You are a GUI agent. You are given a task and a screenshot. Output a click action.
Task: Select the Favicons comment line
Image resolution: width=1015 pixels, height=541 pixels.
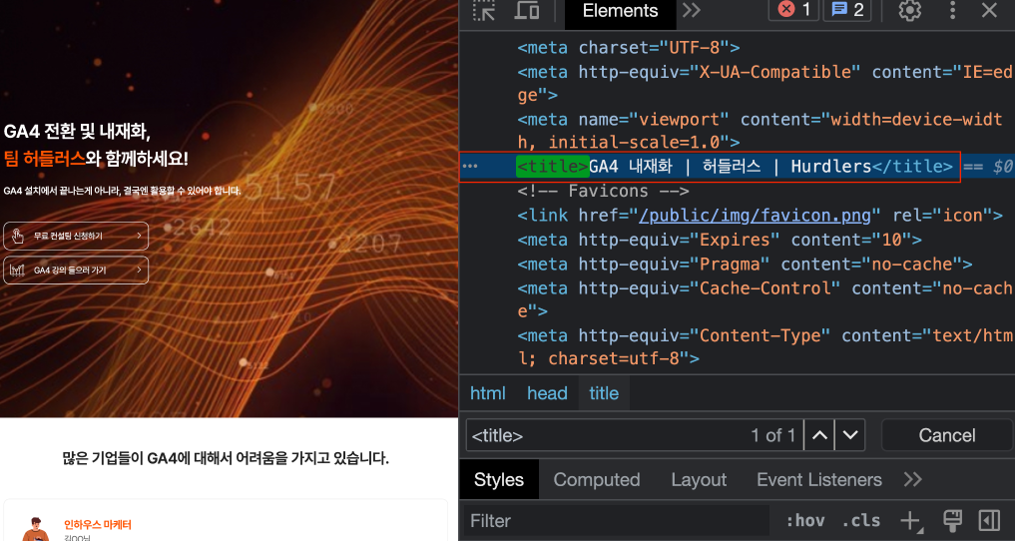pyautogui.click(x=603, y=192)
